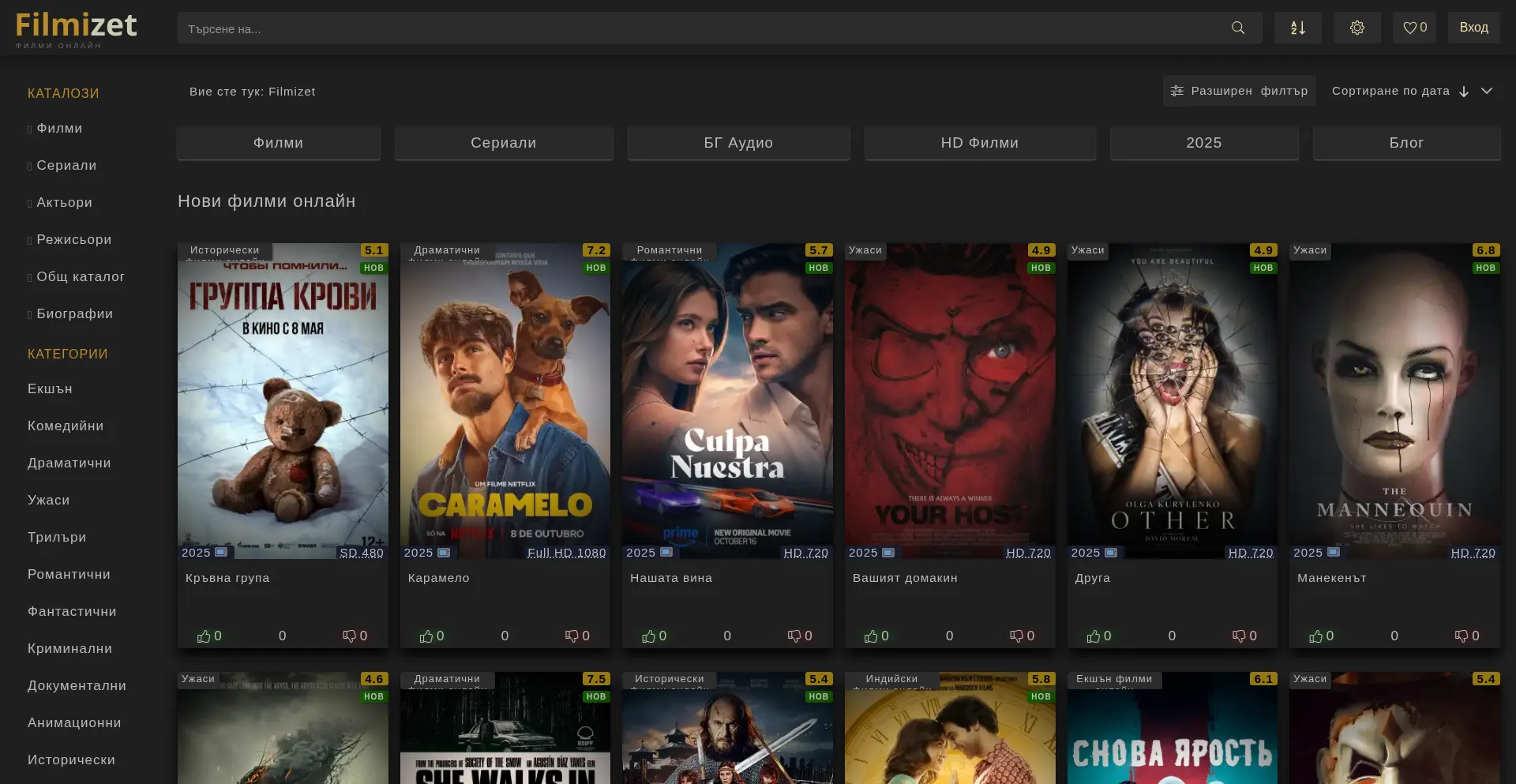Select Актьори in the catalog sidebar

[x=64, y=203]
